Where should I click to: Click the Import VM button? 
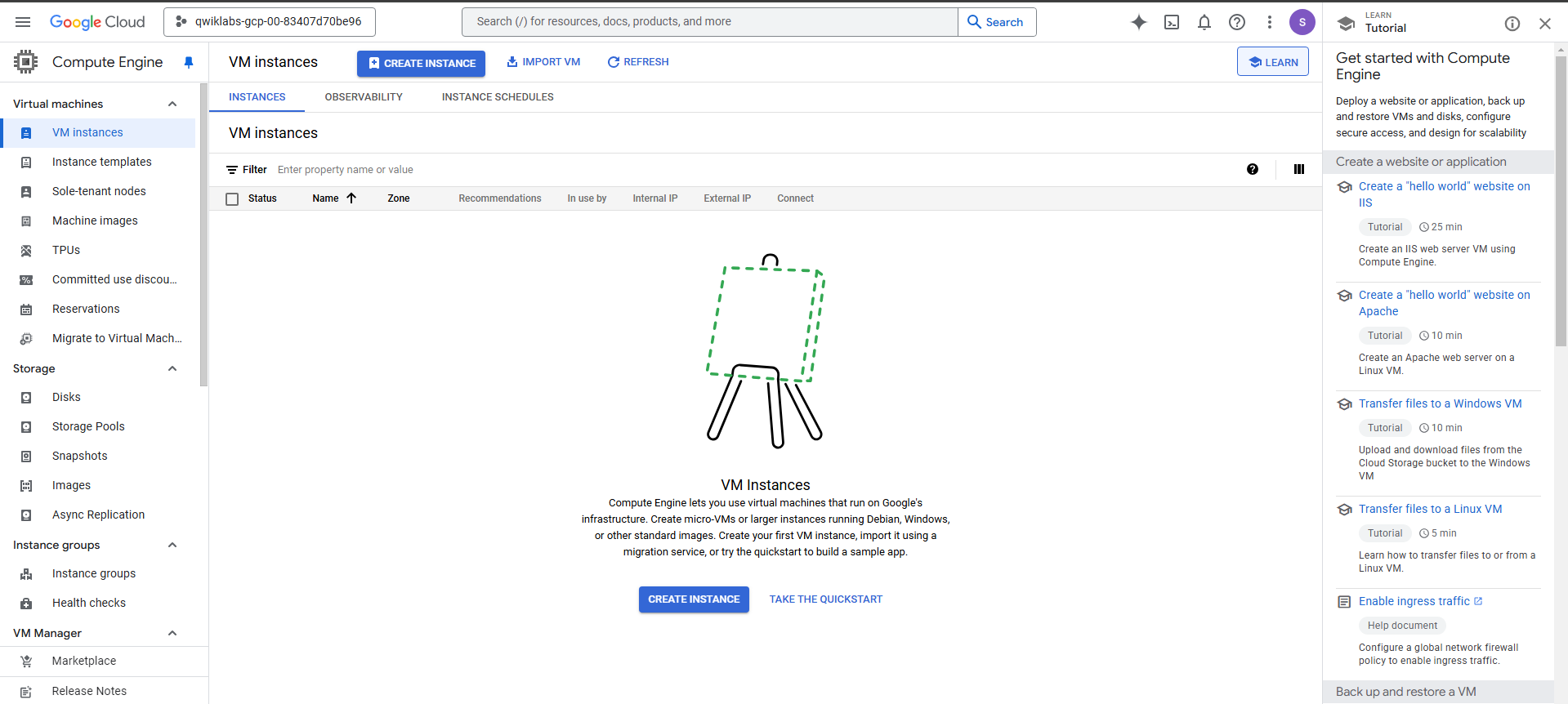pos(543,62)
